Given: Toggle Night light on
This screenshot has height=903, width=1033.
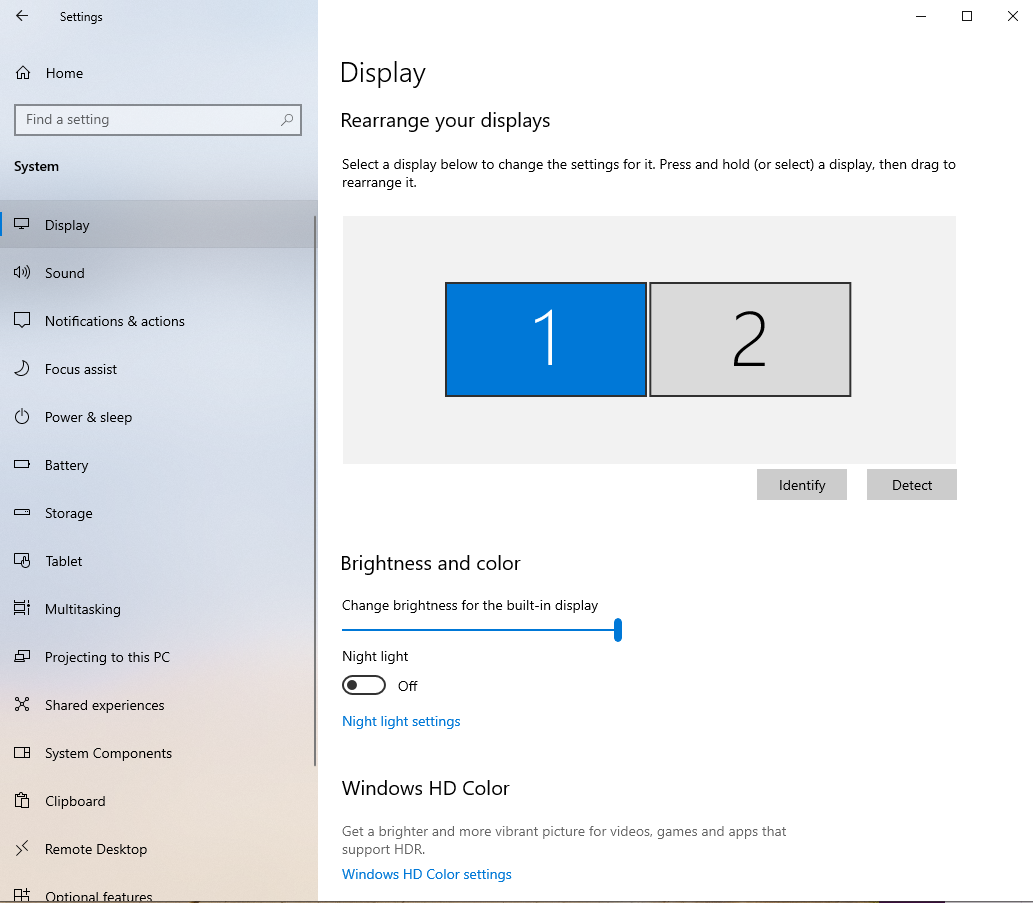Looking at the screenshot, I should (364, 685).
